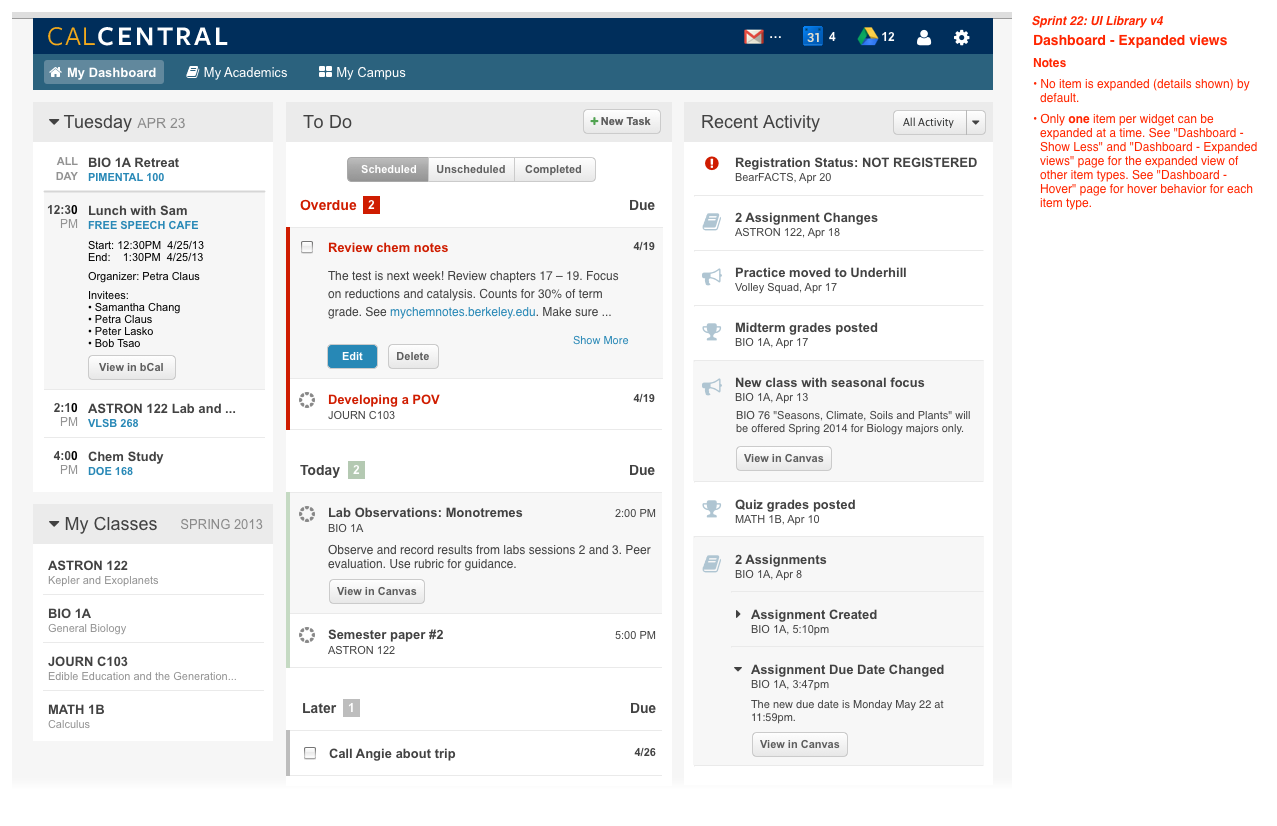Switch to Unscheduled tasks tab
Image resolution: width=1277 pixels, height=826 pixels.
point(471,169)
